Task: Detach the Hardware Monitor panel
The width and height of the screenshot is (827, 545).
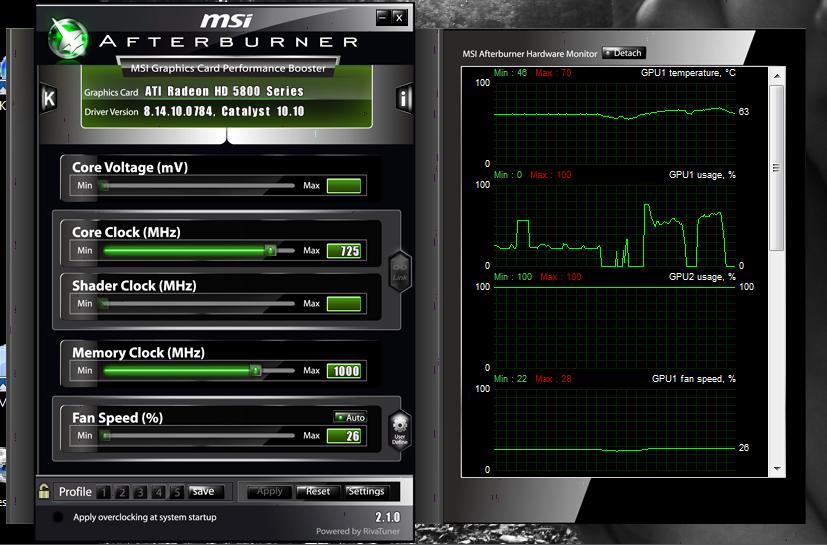Action: click(624, 53)
